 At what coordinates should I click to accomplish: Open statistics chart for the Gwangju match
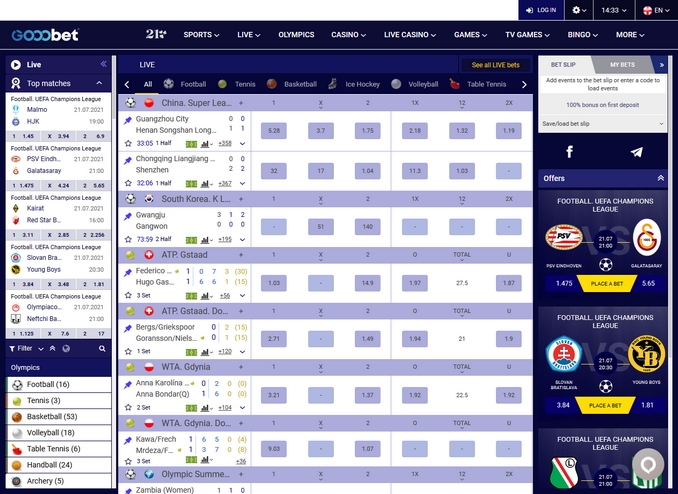(x=206, y=240)
